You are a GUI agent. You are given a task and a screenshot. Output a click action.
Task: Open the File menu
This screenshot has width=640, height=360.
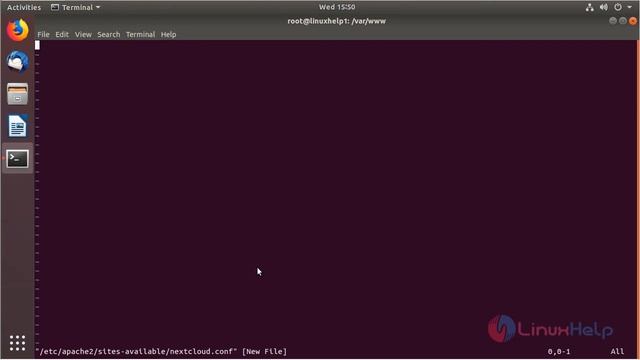(43, 35)
